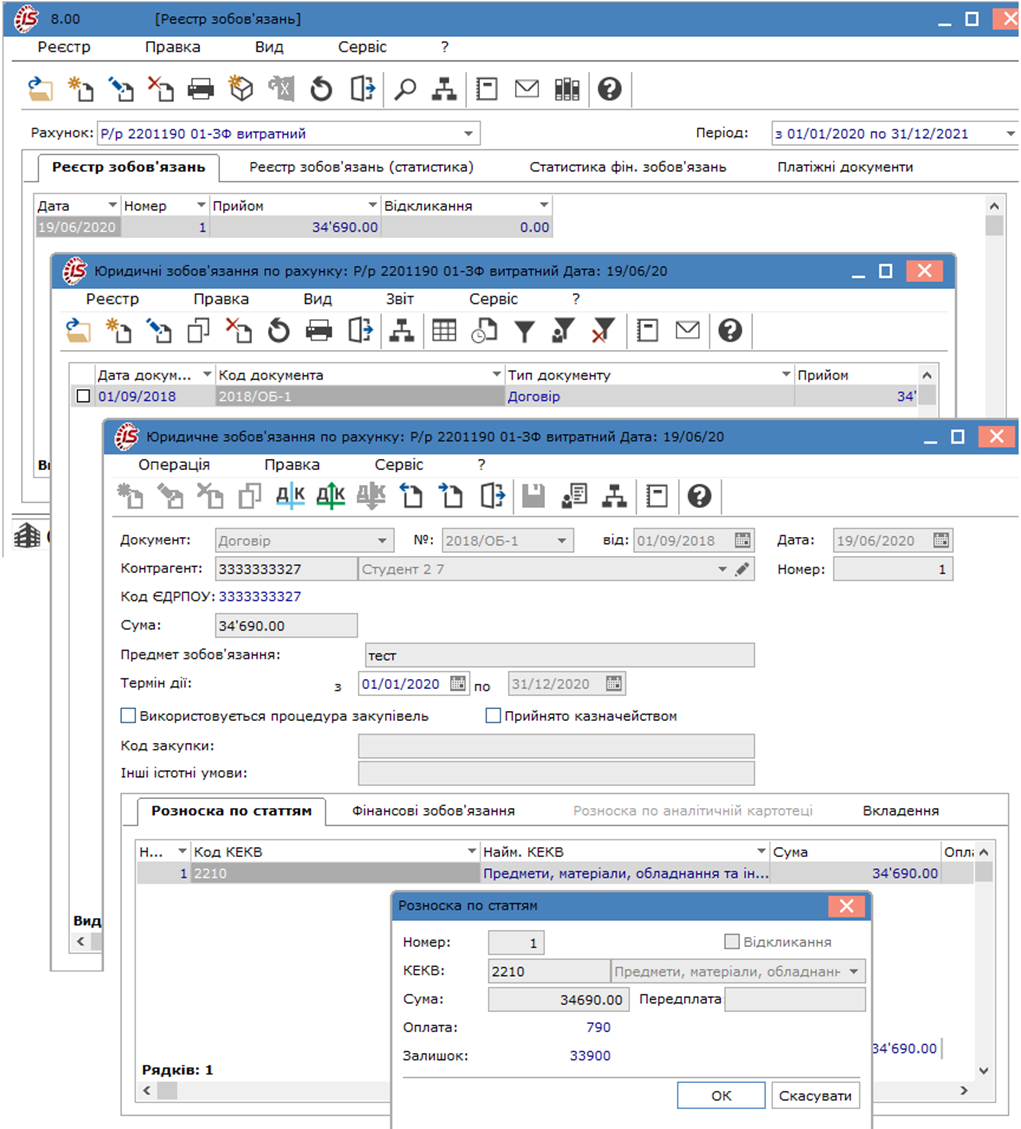Click scroll up arrow in main registry list

pyautogui.click(x=994, y=206)
